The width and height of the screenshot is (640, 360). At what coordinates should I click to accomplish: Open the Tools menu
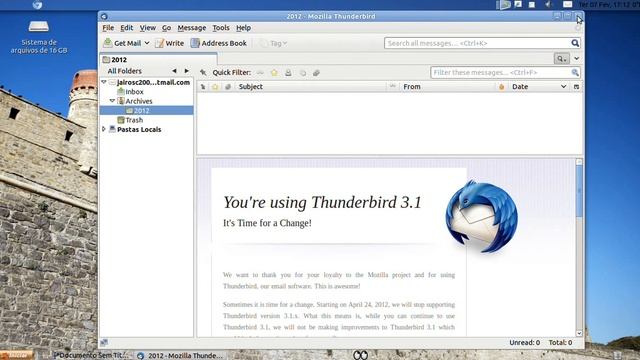click(x=221, y=28)
